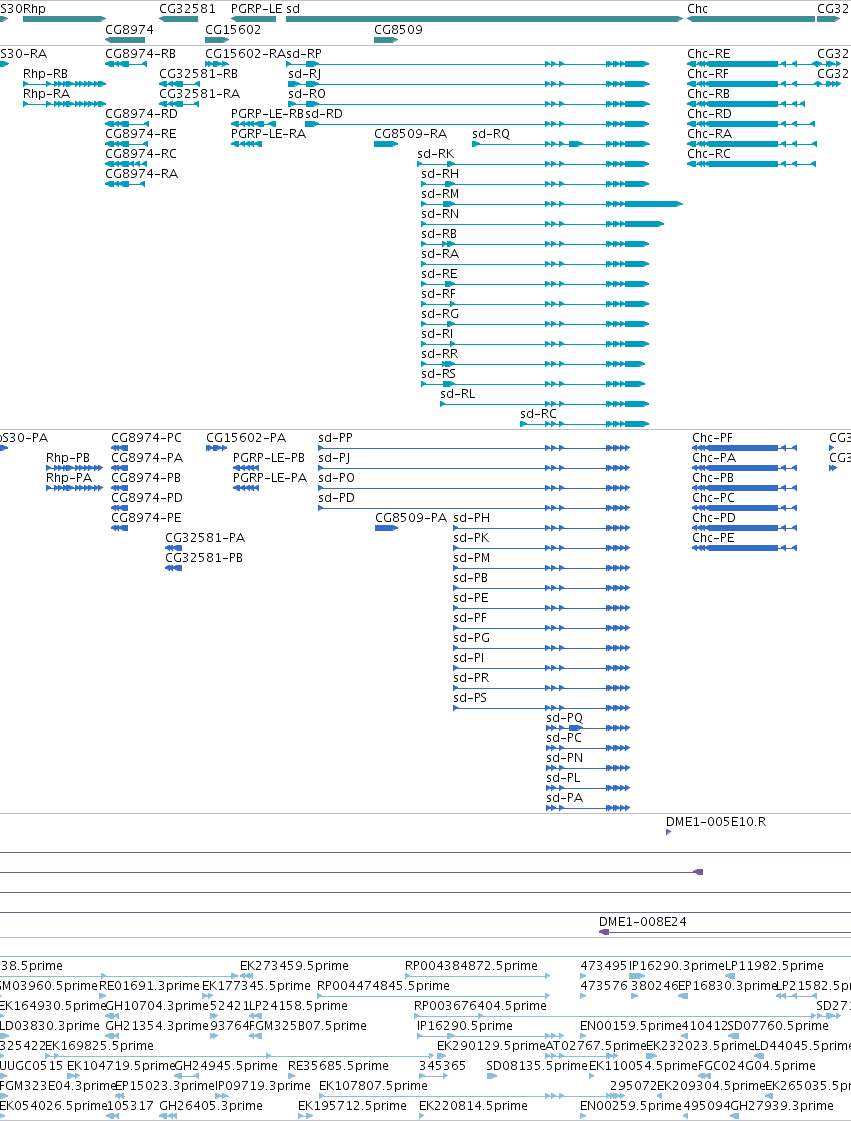
Task: Click protein Rhp-PB label
Action: tap(68, 458)
